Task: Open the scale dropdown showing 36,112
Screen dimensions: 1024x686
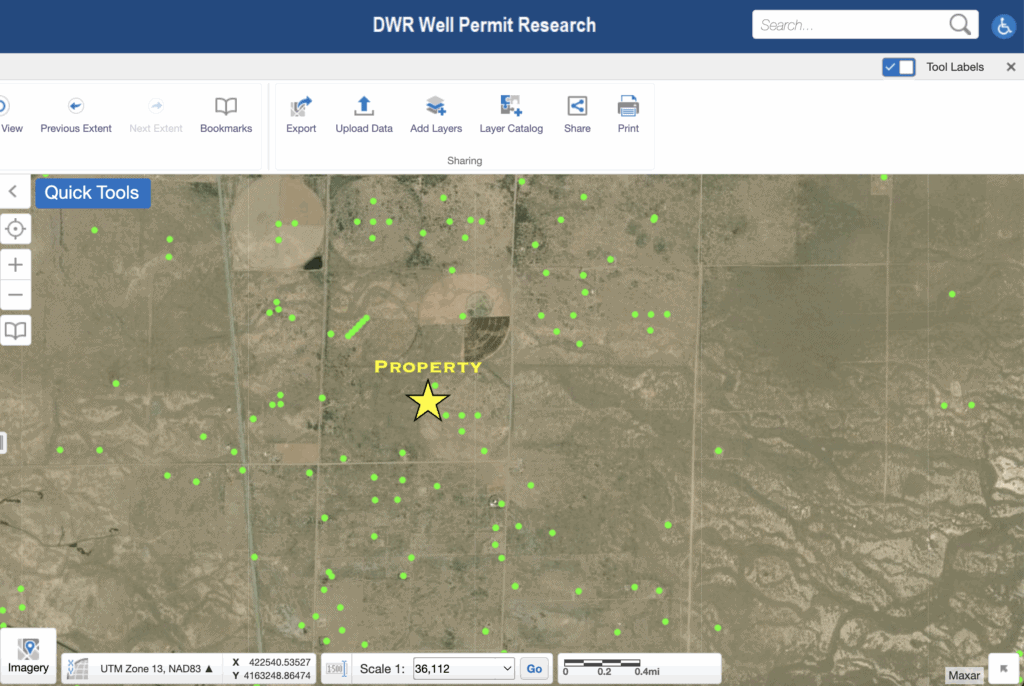Action: 464,669
